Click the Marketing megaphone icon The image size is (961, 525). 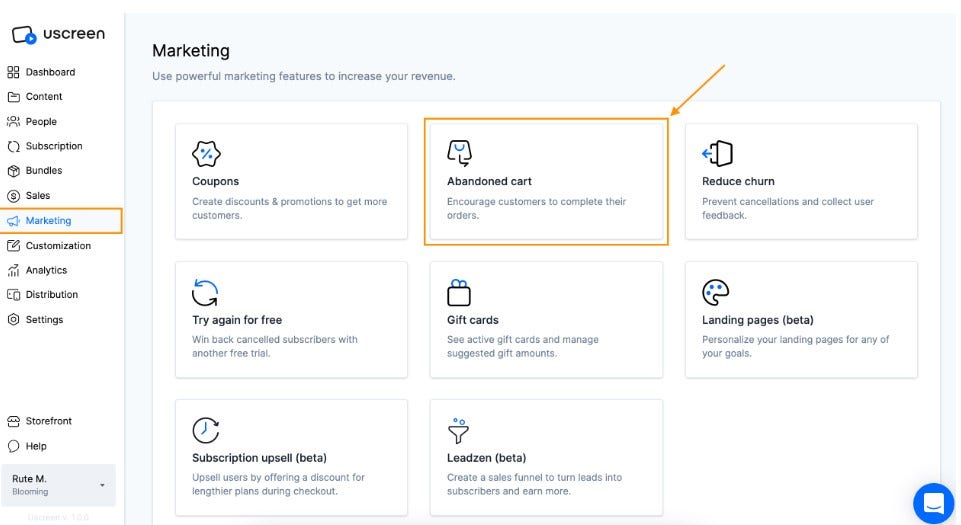13,221
